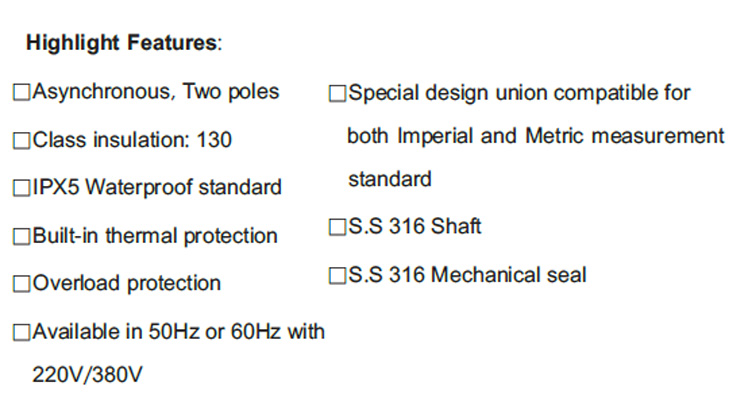
Task: Select the Class insulation: 130 text
Action: 132,140
